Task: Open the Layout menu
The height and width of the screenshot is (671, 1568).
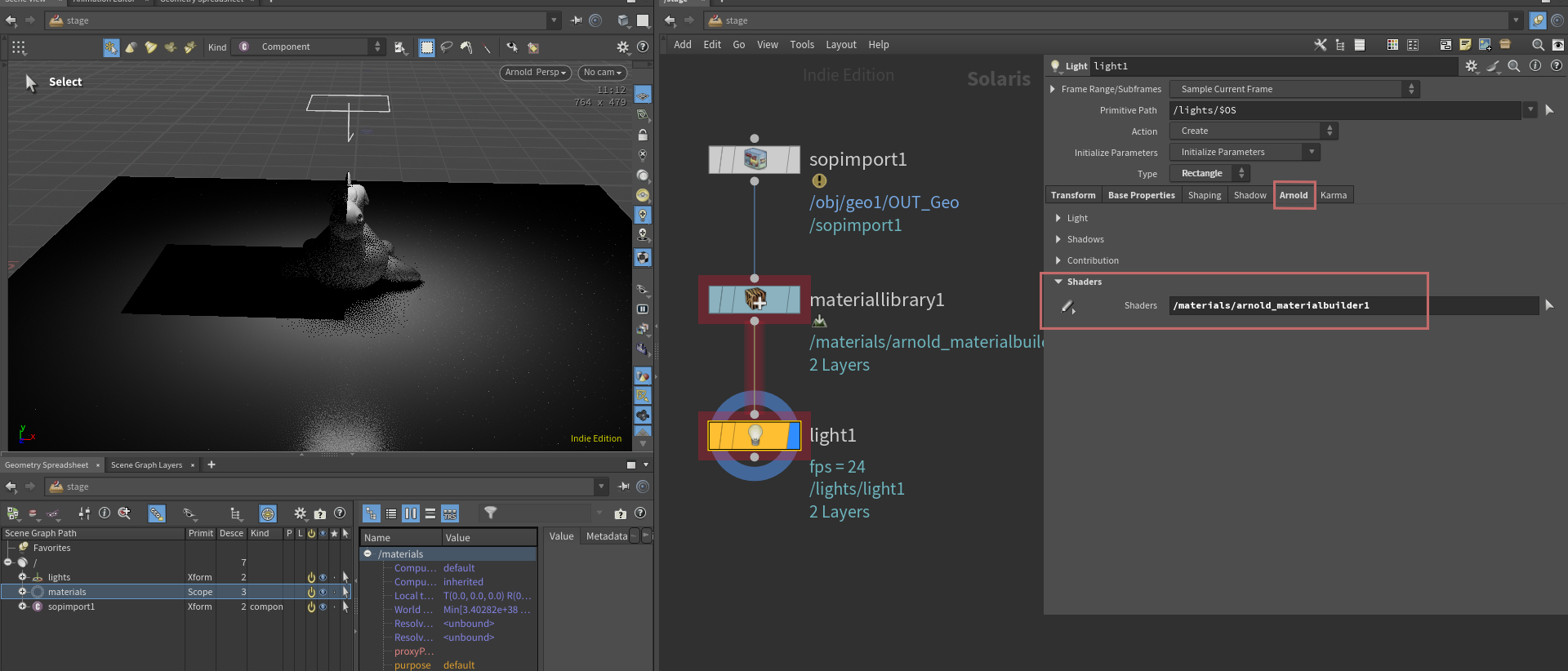Action: point(840,45)
